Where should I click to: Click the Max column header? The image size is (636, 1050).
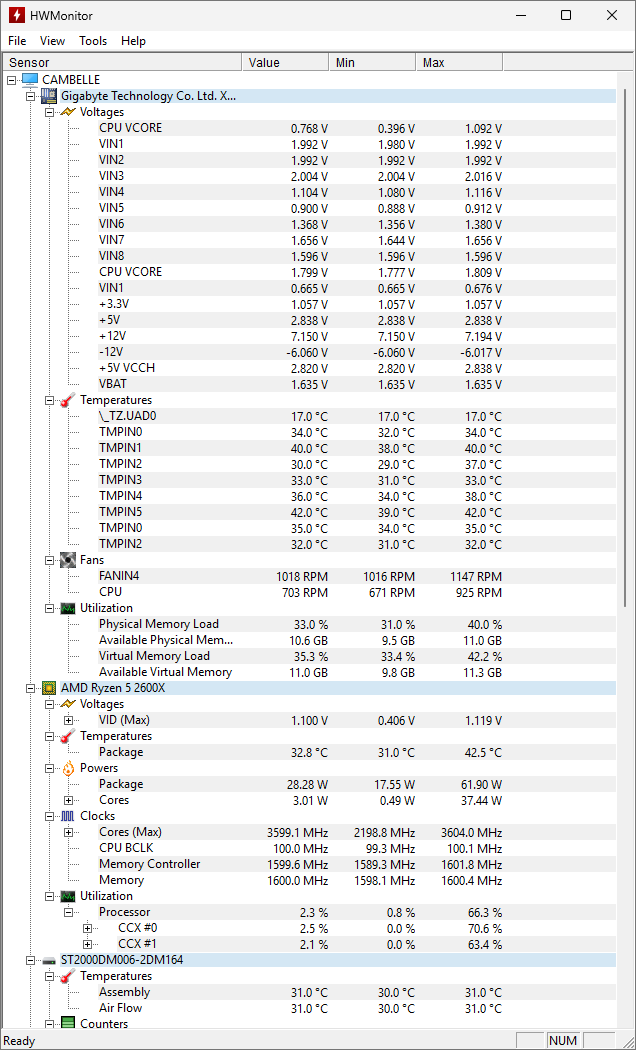tap(459, 62)
